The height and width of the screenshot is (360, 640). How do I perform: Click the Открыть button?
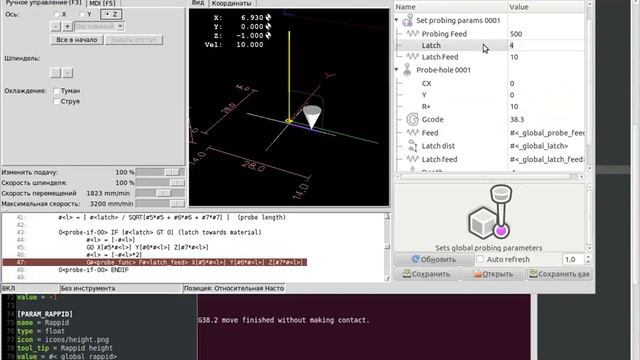click(x=493, y=274)
